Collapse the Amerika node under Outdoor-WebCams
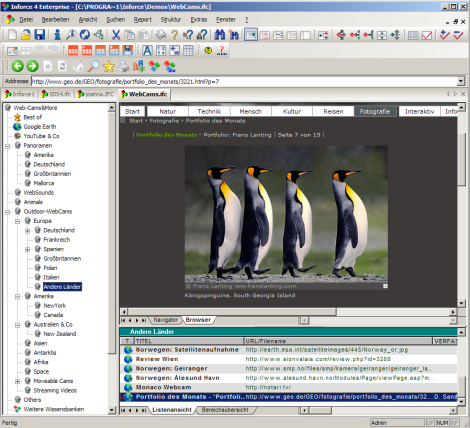This screenshot has width=470, height=428. pos(18,296)
